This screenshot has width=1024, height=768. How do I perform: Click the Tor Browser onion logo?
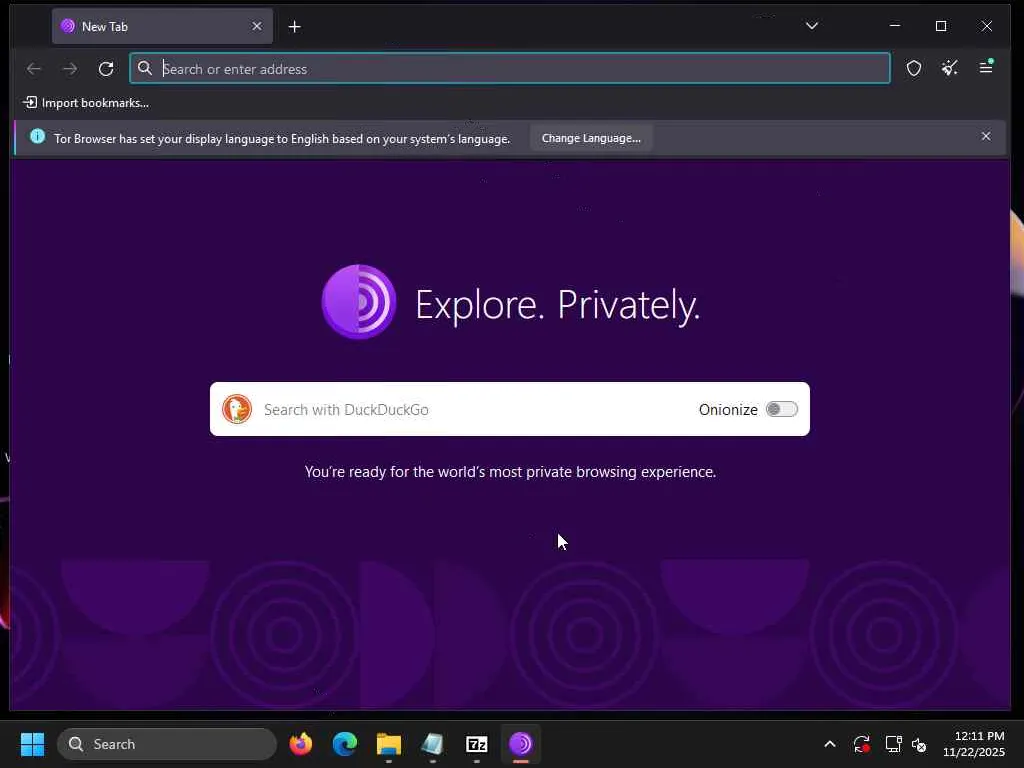click(x=359, y=302)
